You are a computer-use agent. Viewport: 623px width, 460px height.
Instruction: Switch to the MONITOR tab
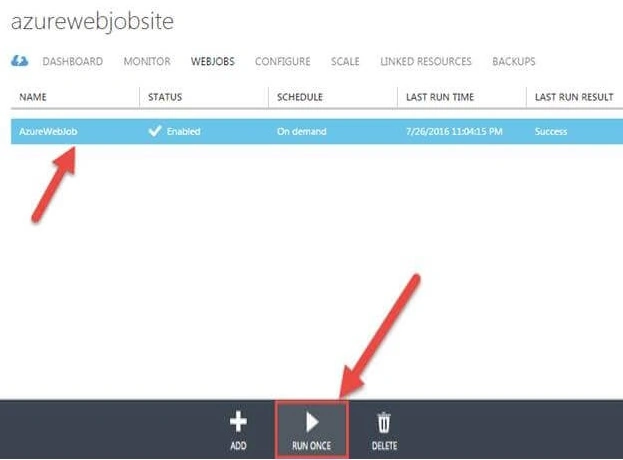pyautogui.click(x=147, y=62)
